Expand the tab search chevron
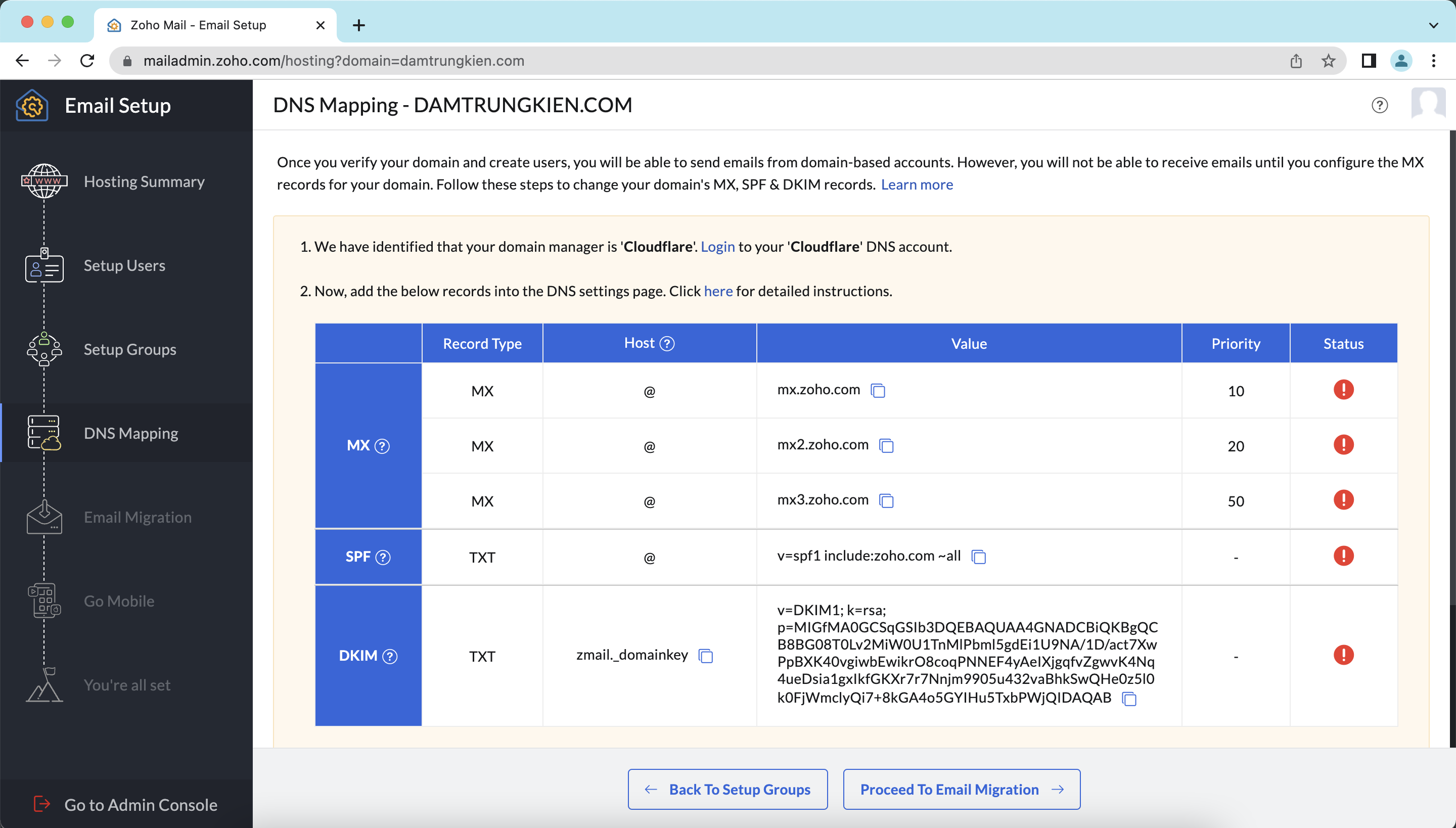Image resolution: width=1456 pixels, height=828 pixels. (1433, 25)
